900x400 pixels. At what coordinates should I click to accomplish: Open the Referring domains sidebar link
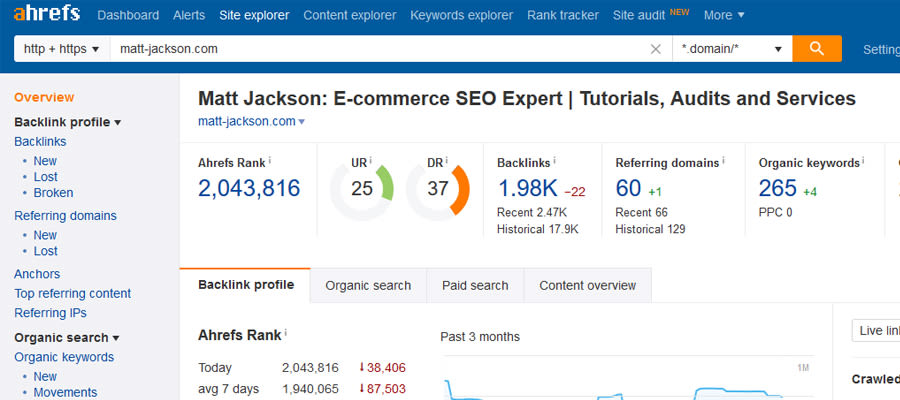[65, 216]
